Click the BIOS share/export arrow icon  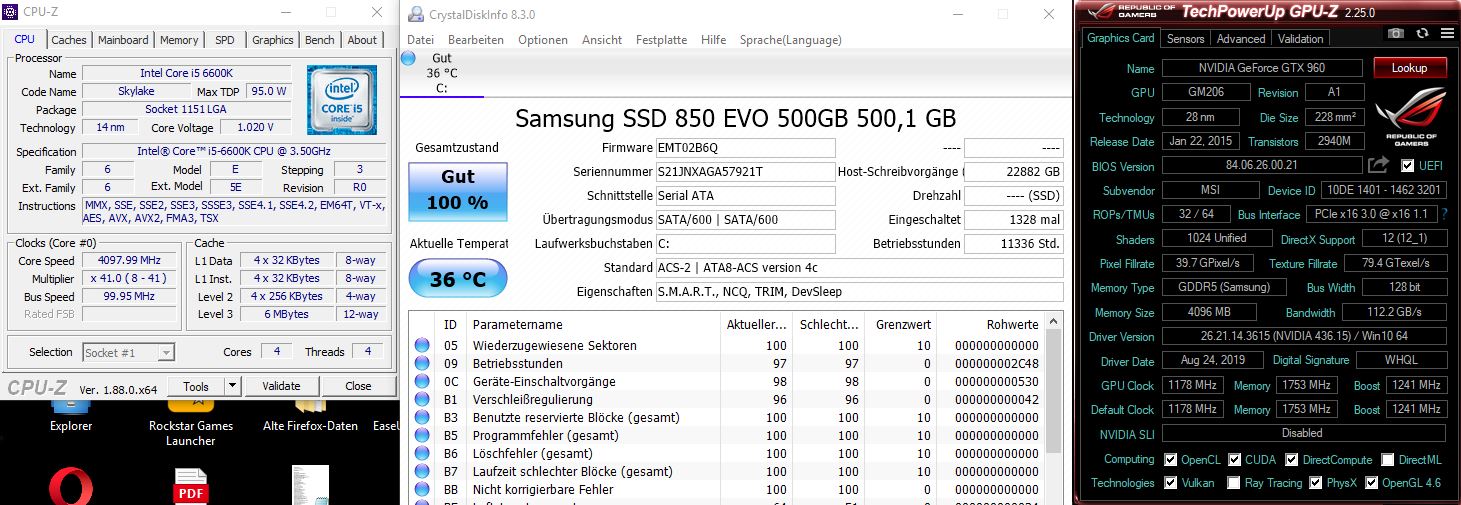[x=1379, y=164]
